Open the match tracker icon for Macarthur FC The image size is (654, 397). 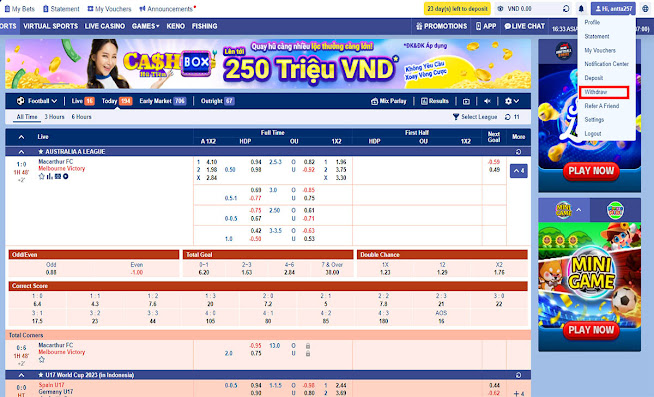pyautogui.click(x=58, y=176)
